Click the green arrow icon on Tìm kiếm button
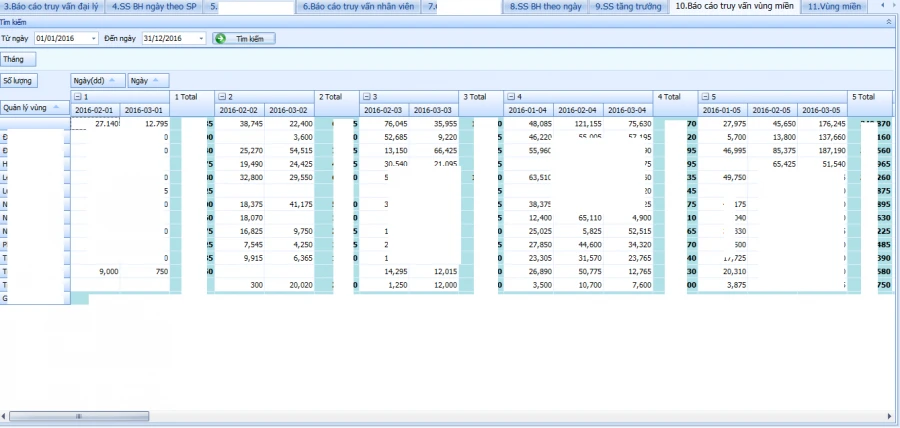Image resolution: width=900 pixels, height=428 pixels. click(220, 38)
